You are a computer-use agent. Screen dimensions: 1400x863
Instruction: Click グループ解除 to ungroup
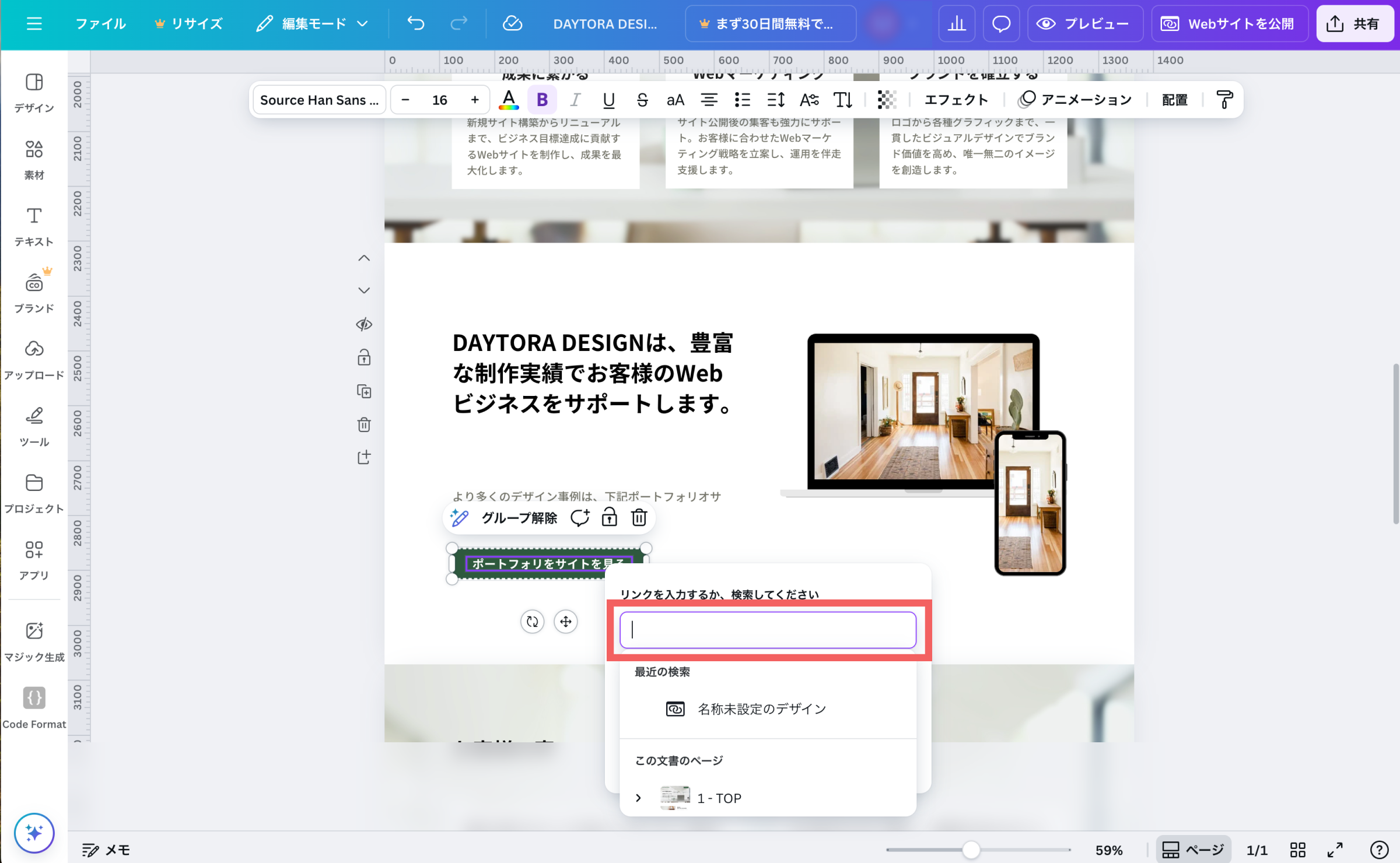point(519,518)
